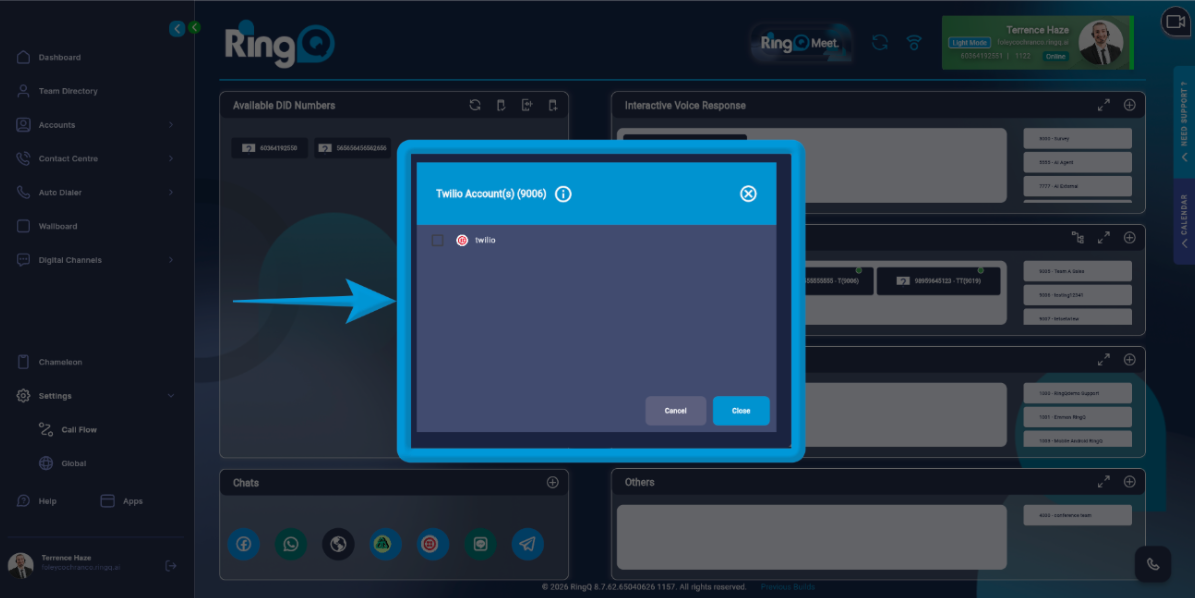Screen dimensions: 1195x598
Task: Check the twilio account checkbox
Action: tap(437, 240)
